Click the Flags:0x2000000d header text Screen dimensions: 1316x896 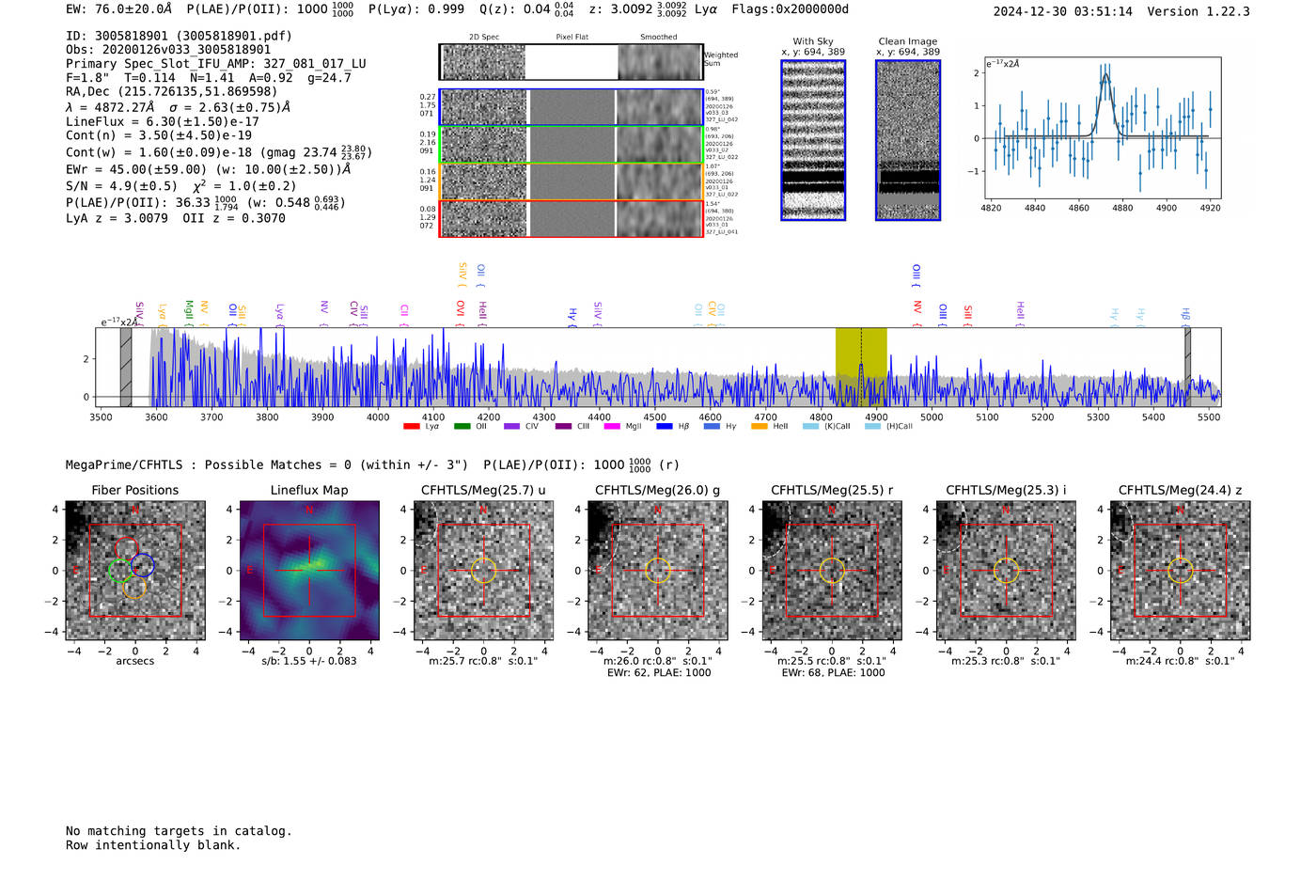pos(790,9)
